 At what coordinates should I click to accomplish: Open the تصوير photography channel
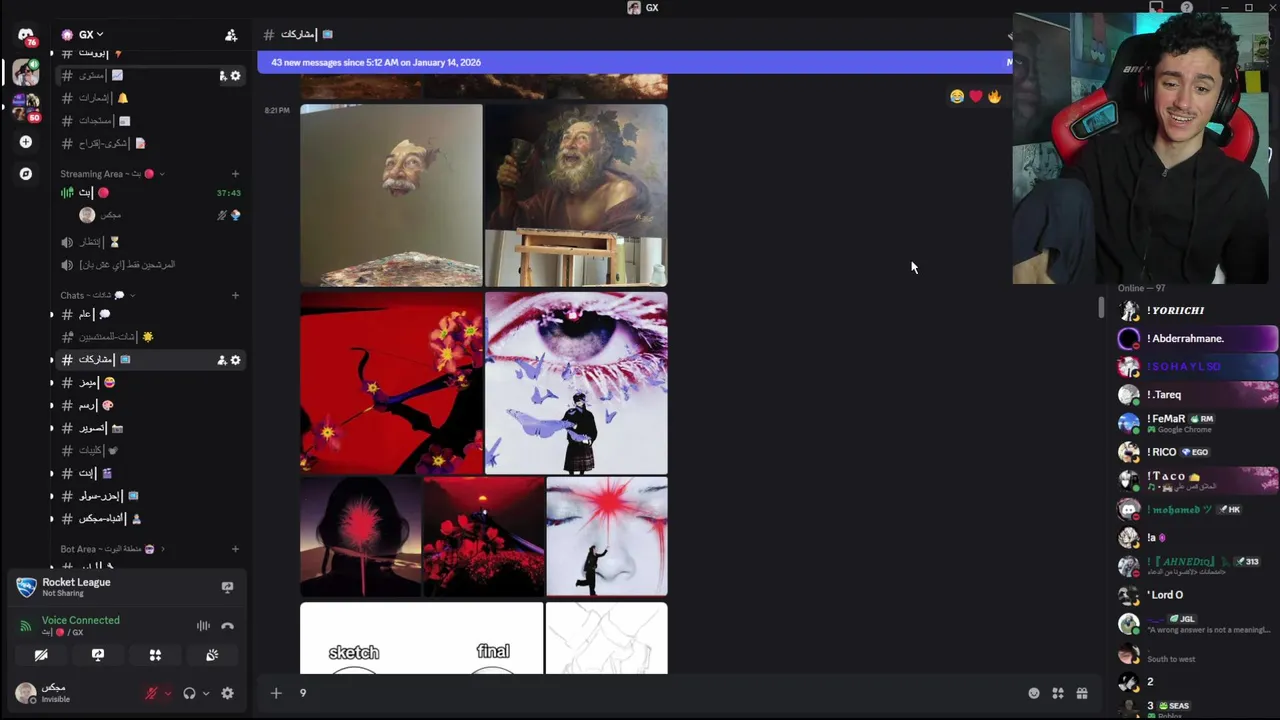coord(150,428)
